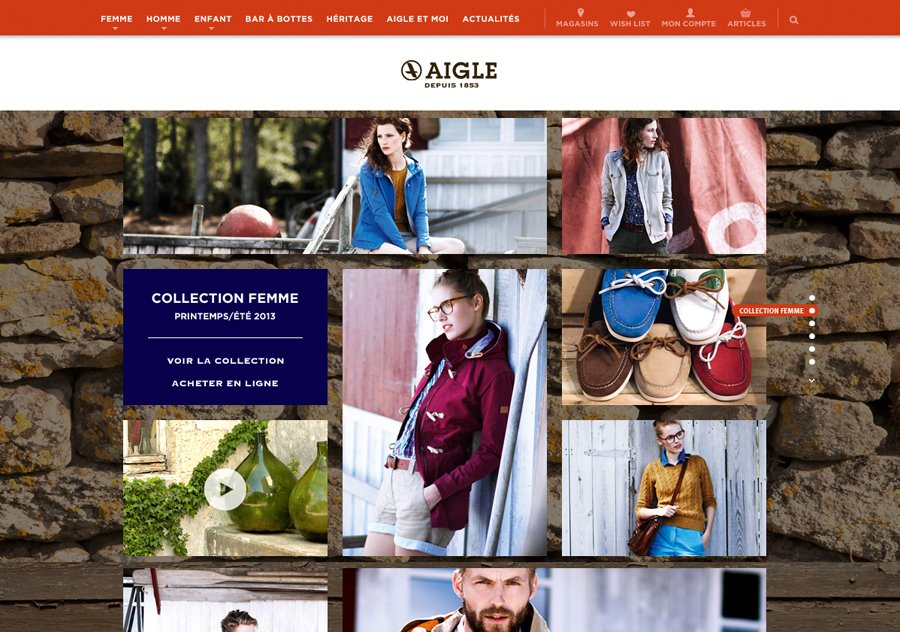The width and height of the screenshot is (900, 632).
Task: Select the last section dot in the side navigation
Action: 812,362
